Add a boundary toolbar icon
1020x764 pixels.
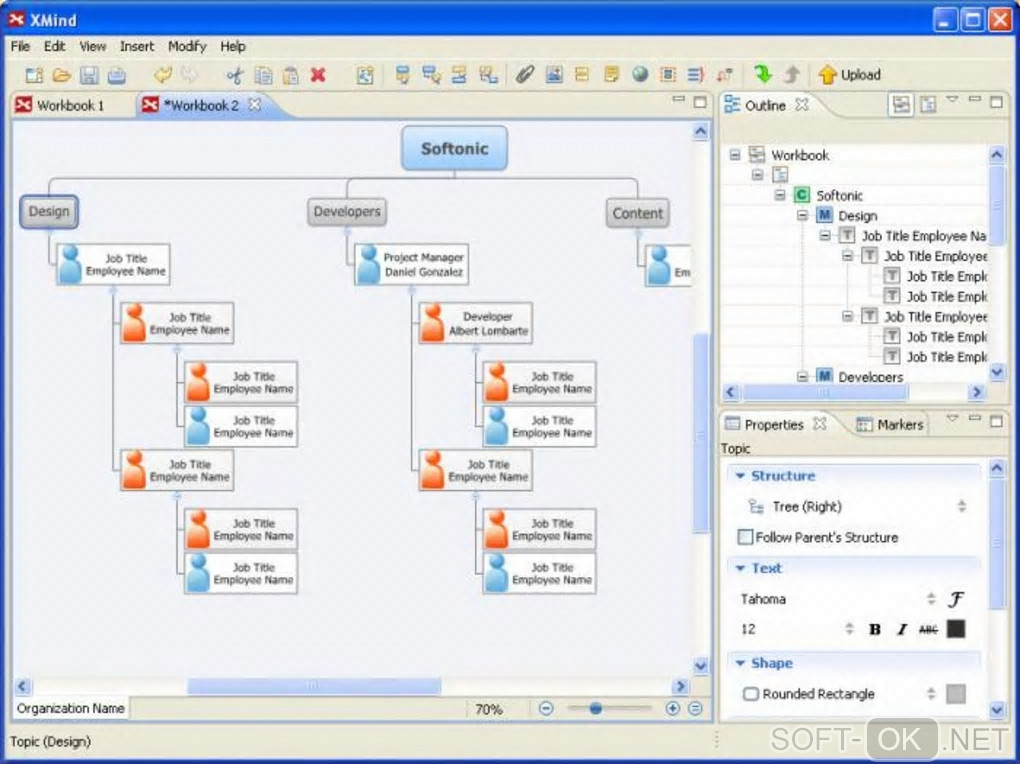[x=667, y=75]
